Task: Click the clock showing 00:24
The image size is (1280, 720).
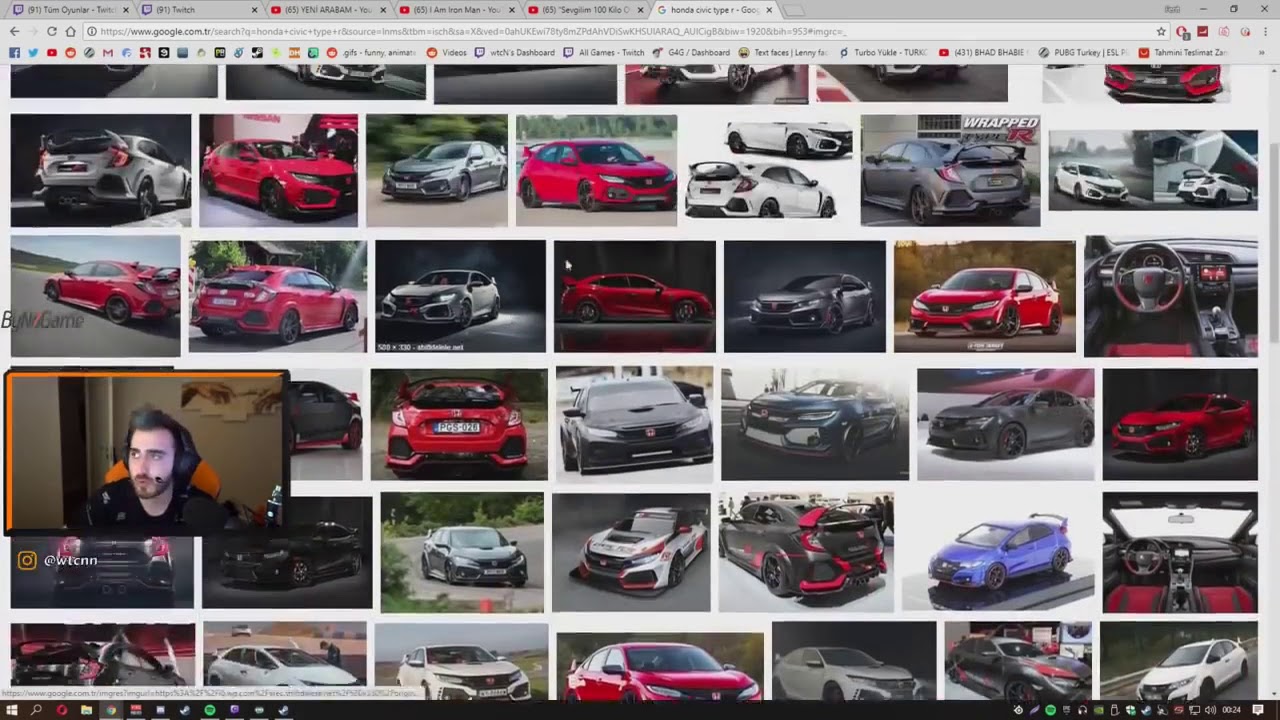Action: point(1232,710)
